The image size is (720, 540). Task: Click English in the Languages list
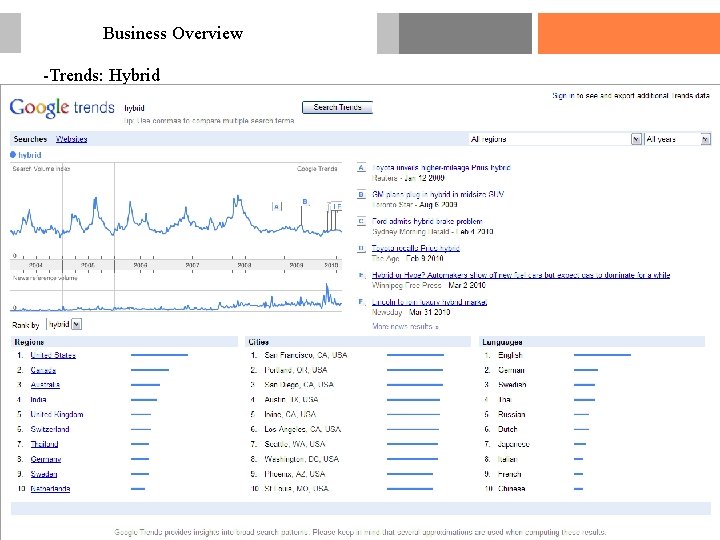tap(510, 355)
